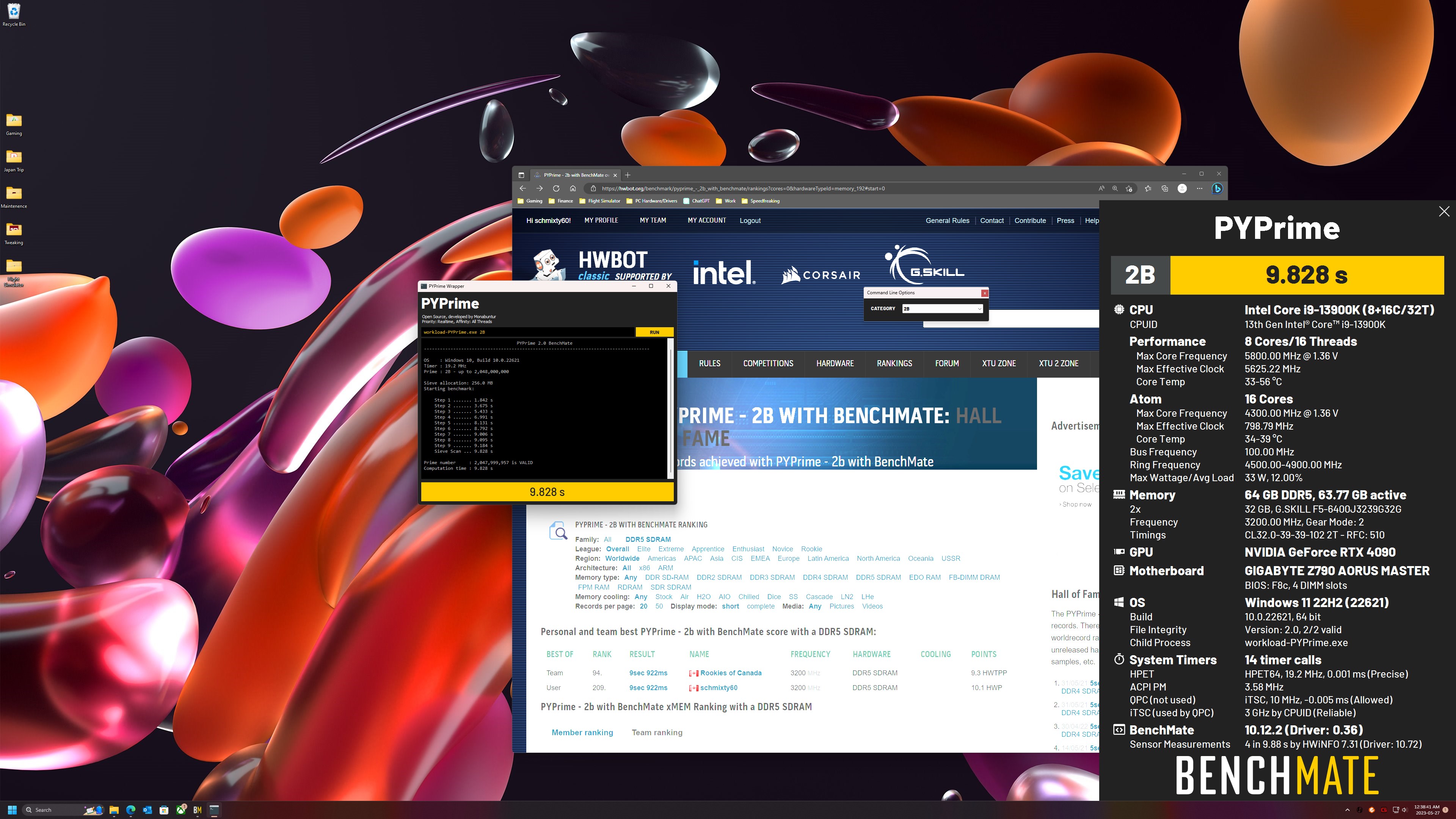The height and width of the screenshot is (819, 1456).
Task: Open the PC Hardware/Drivers bookmarks folder
Action: (651, 201)
